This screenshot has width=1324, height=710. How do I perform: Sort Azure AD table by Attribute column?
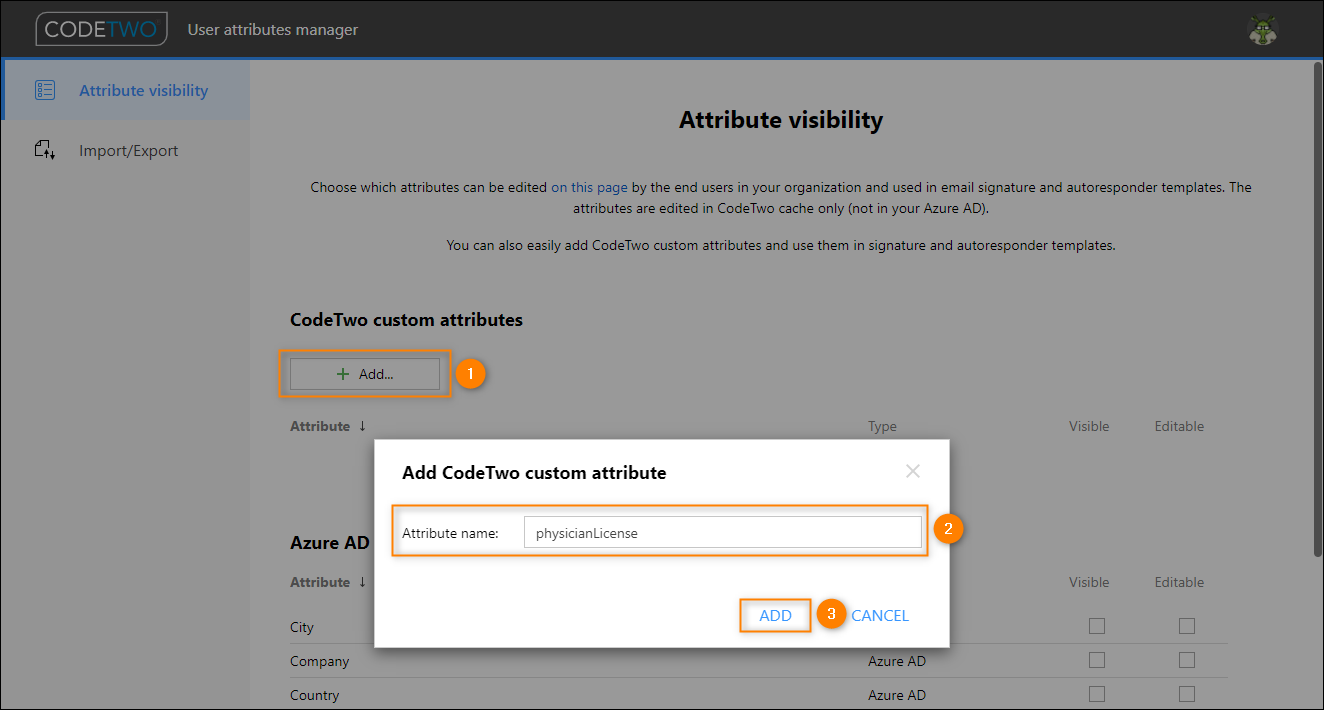[x=328, y=582]
